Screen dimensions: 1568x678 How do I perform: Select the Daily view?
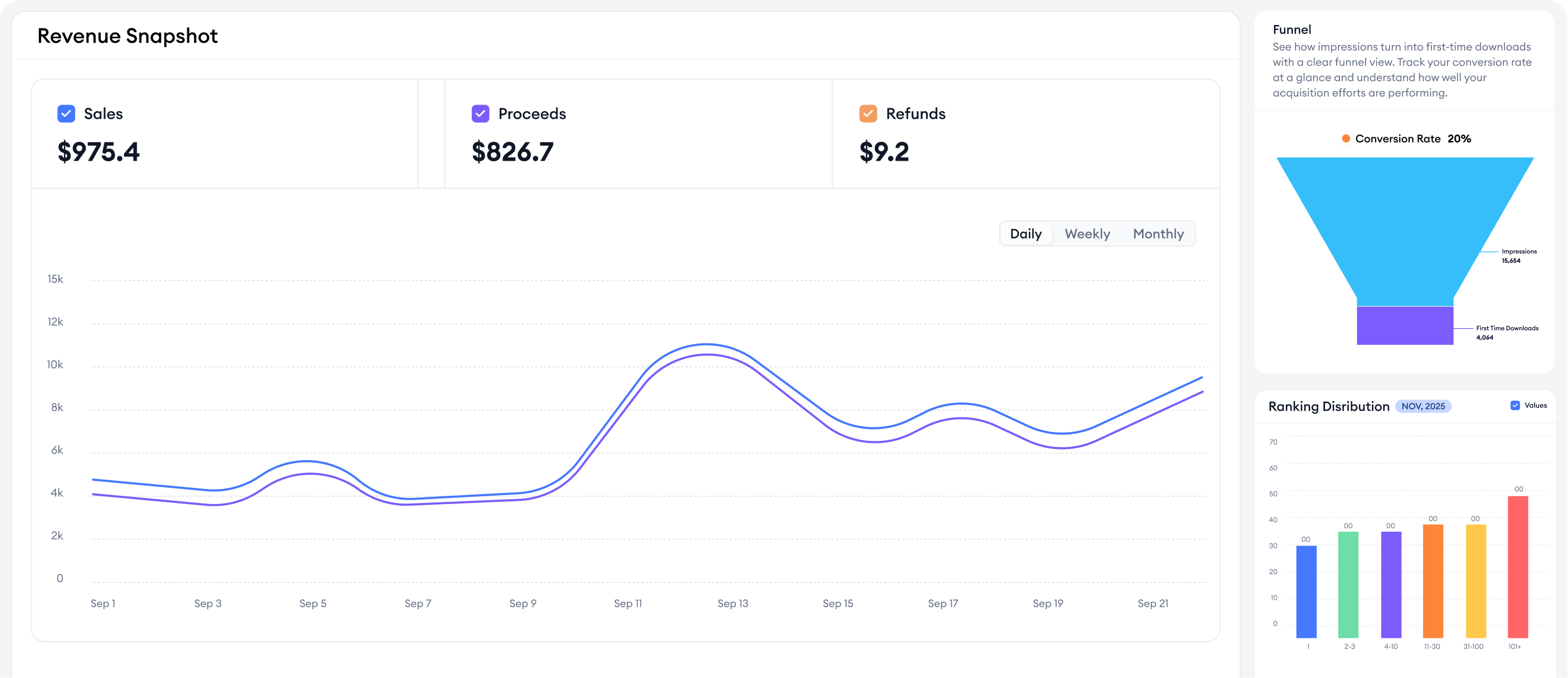pyautogui.click(x=1026, y=233)
